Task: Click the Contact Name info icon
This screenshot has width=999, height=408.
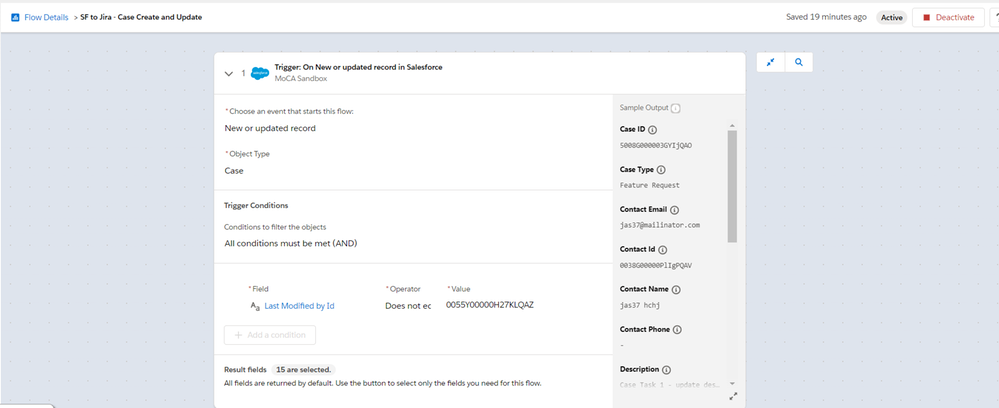Action: [676, 289]
